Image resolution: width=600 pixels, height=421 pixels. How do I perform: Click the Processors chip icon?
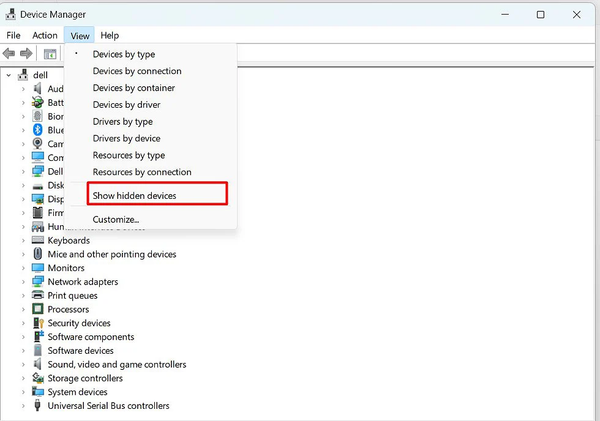coord(37,310)
